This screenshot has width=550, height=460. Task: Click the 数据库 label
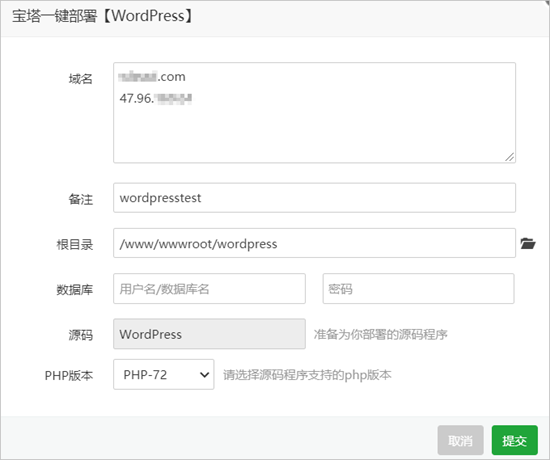74,289
